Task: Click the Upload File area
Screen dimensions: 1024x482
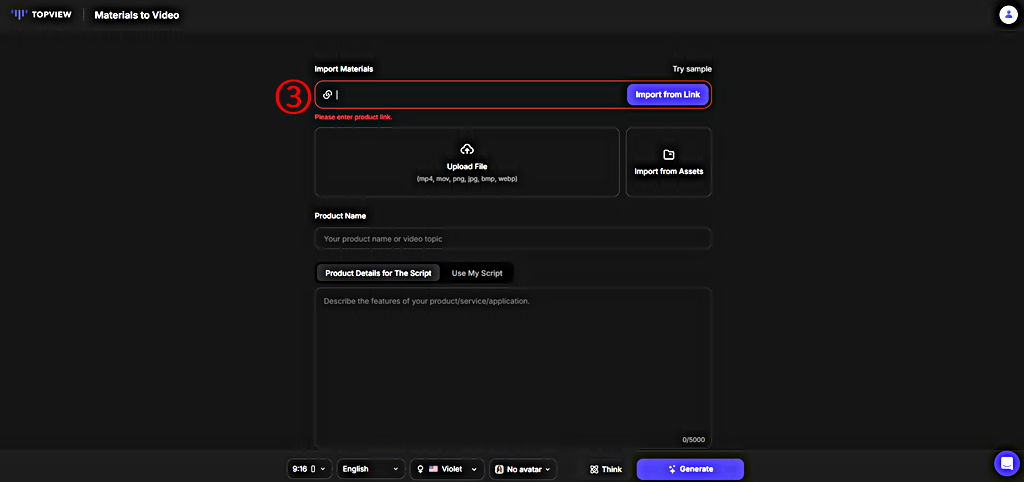Action: tap(467, 162)
